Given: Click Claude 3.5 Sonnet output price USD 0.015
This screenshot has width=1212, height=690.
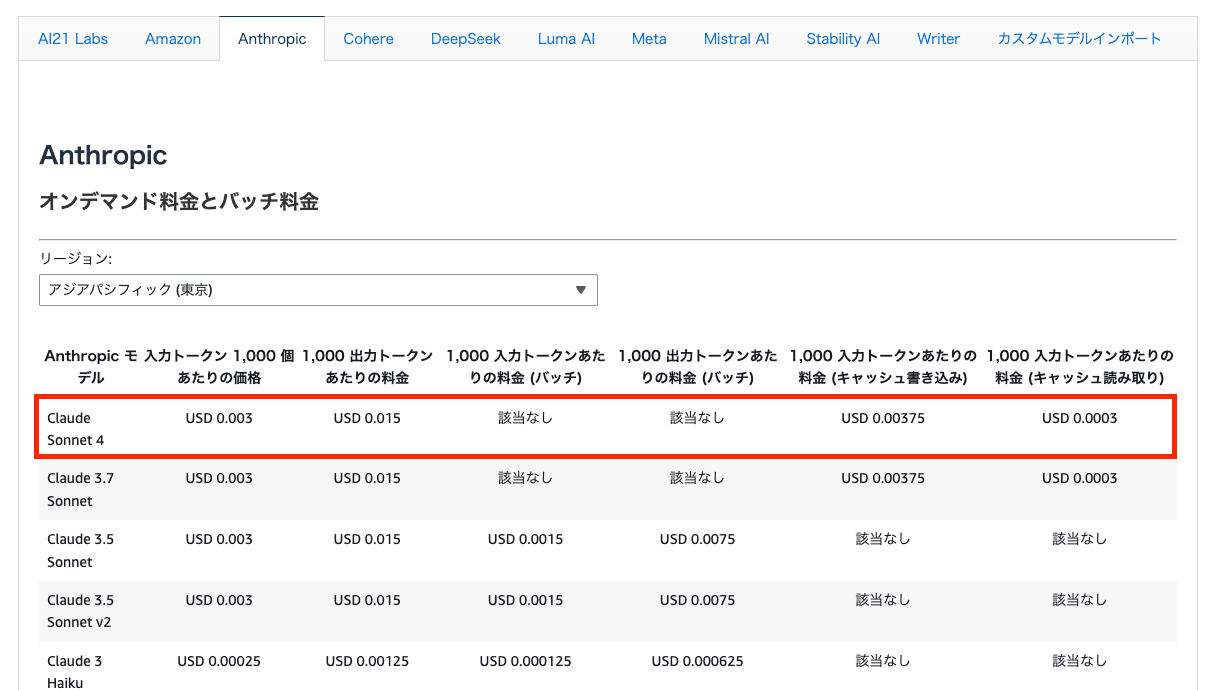Looking at the screenshot, I should [367, 539].
